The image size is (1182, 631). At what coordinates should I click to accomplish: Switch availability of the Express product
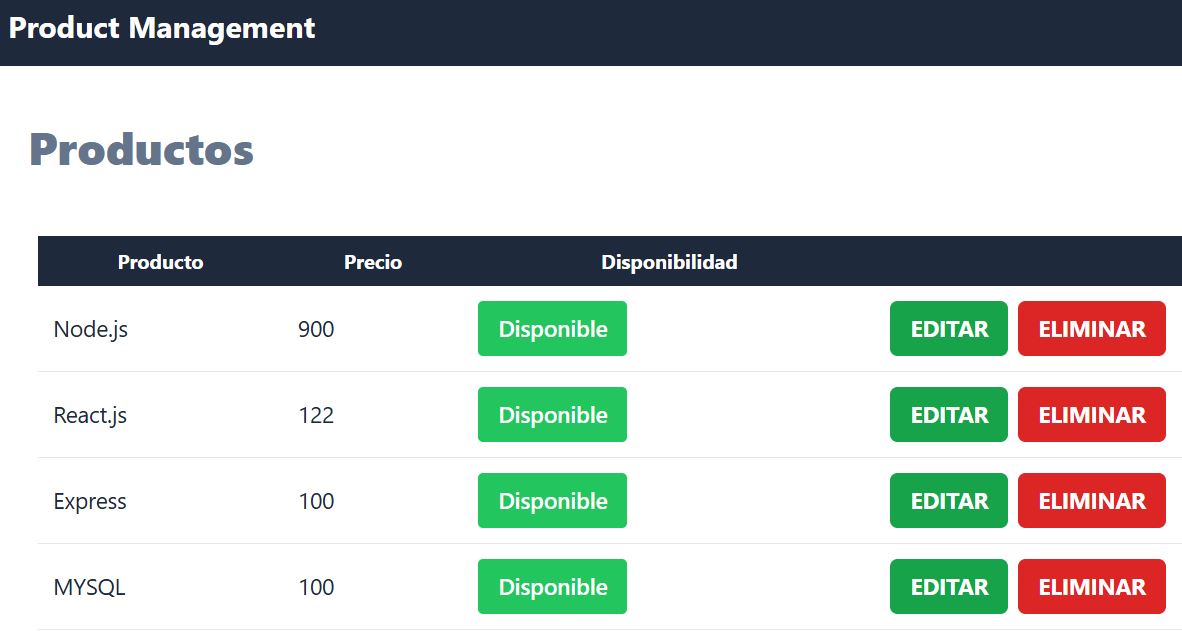click(x=552, y=501)
